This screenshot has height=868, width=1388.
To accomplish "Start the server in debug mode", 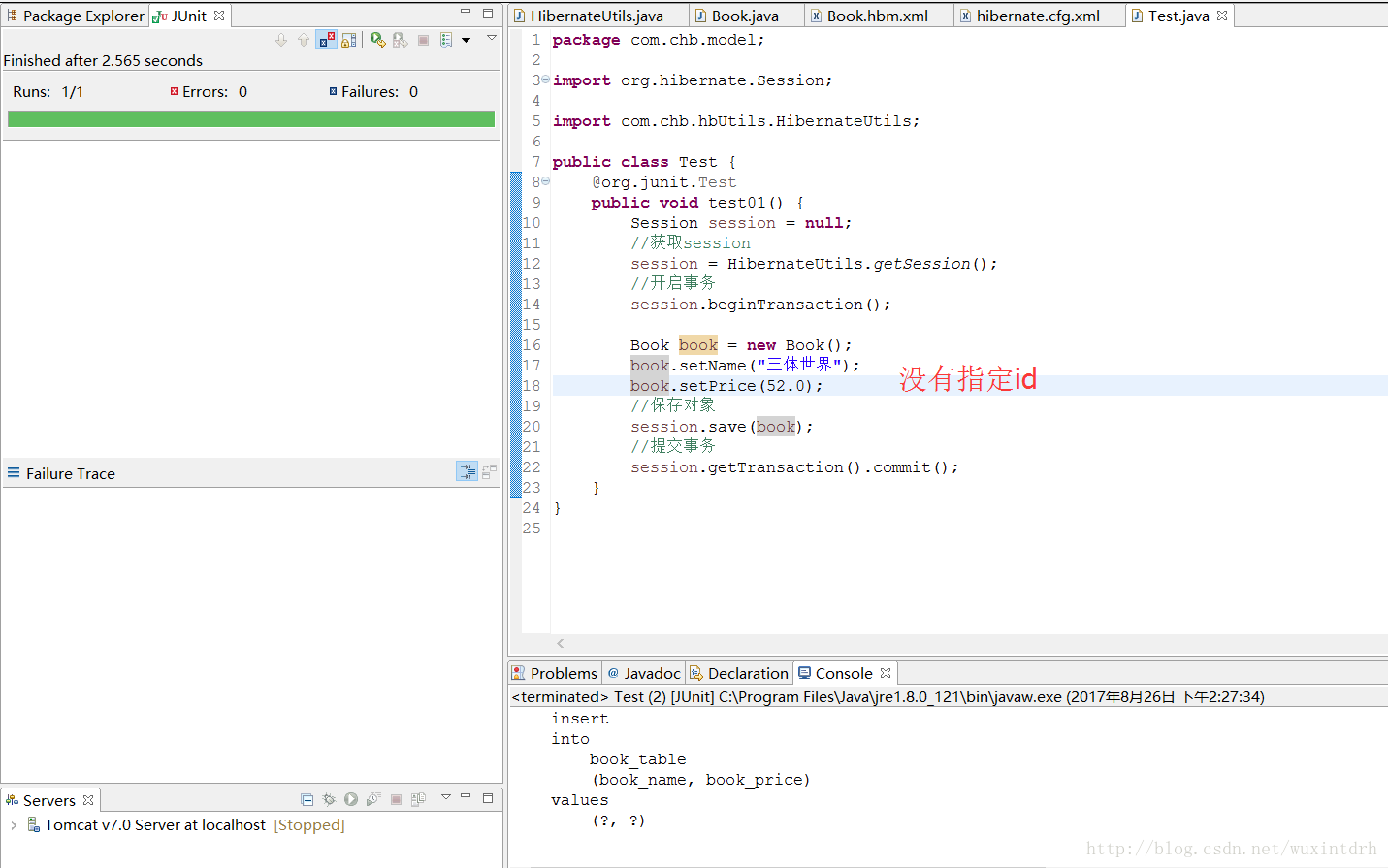I will coord(330,799).
